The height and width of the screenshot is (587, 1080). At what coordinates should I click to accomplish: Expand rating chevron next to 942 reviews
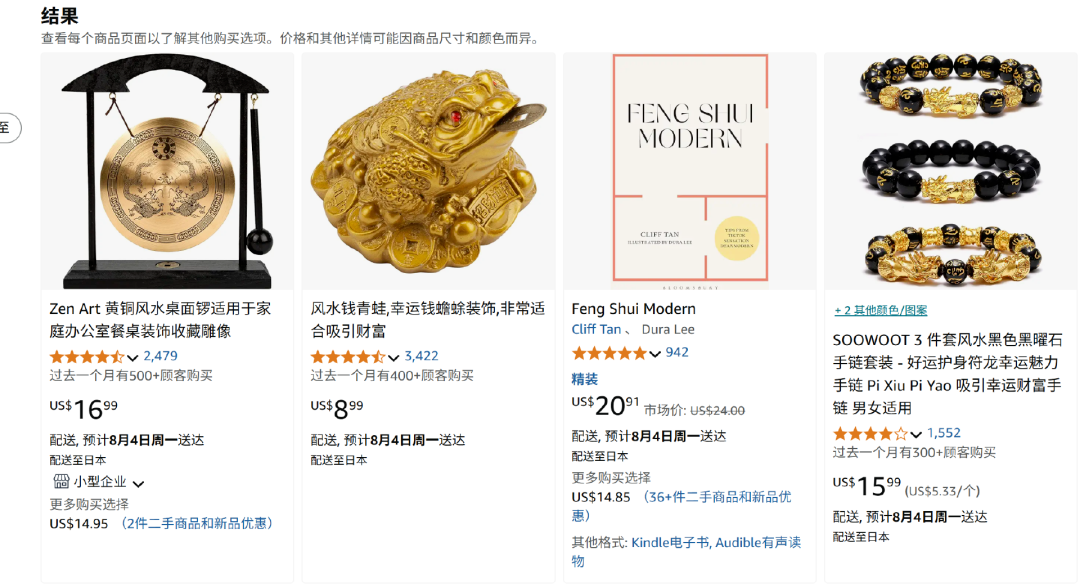(655, 354)
